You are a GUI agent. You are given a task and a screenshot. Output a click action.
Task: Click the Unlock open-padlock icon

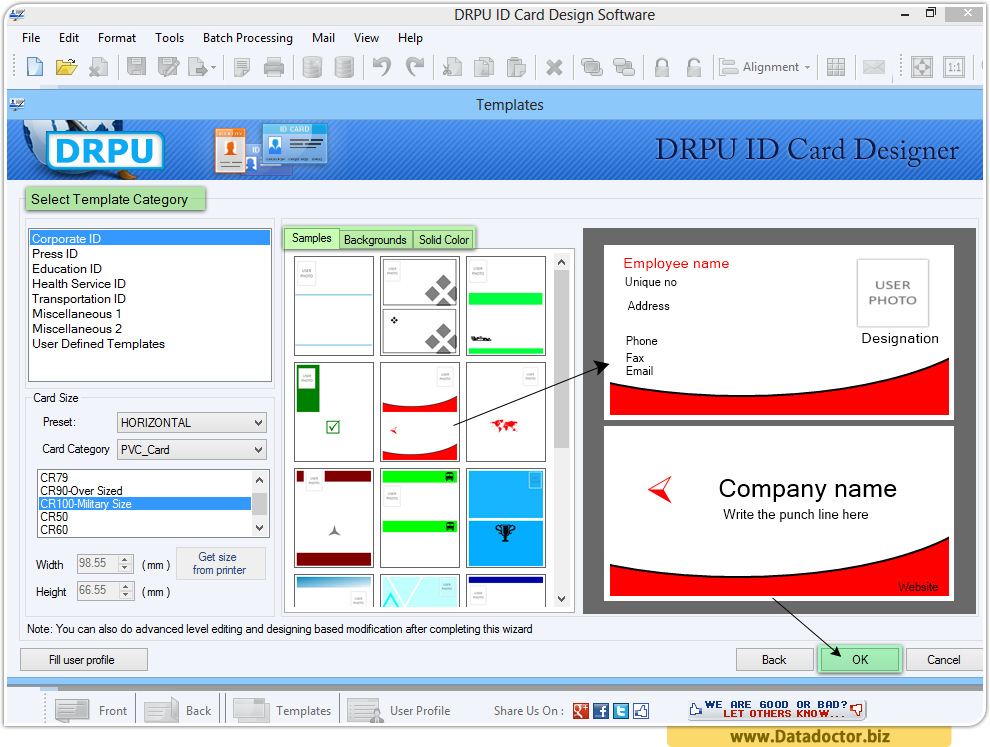[x=693, y=66]
